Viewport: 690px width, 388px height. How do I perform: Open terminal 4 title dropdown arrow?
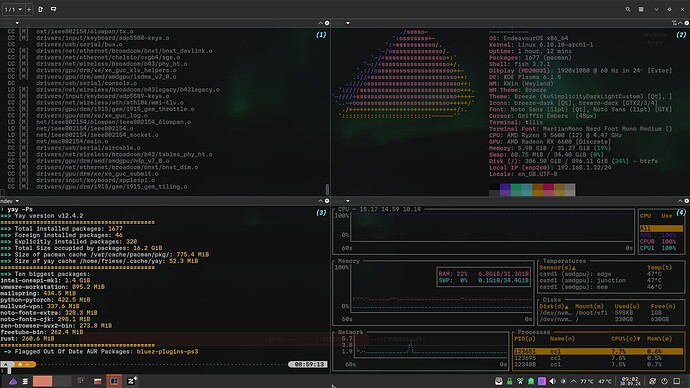pos(348,201)
